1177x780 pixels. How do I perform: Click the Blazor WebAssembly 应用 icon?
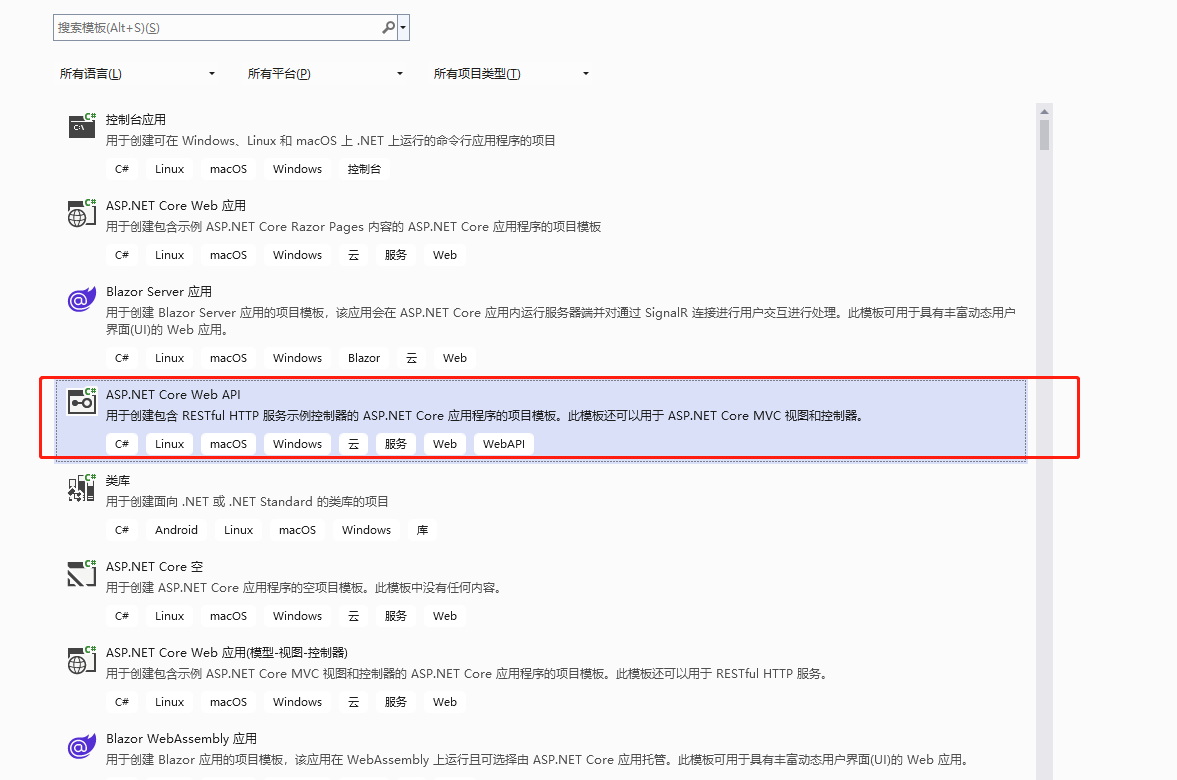(x=81, y=746)
